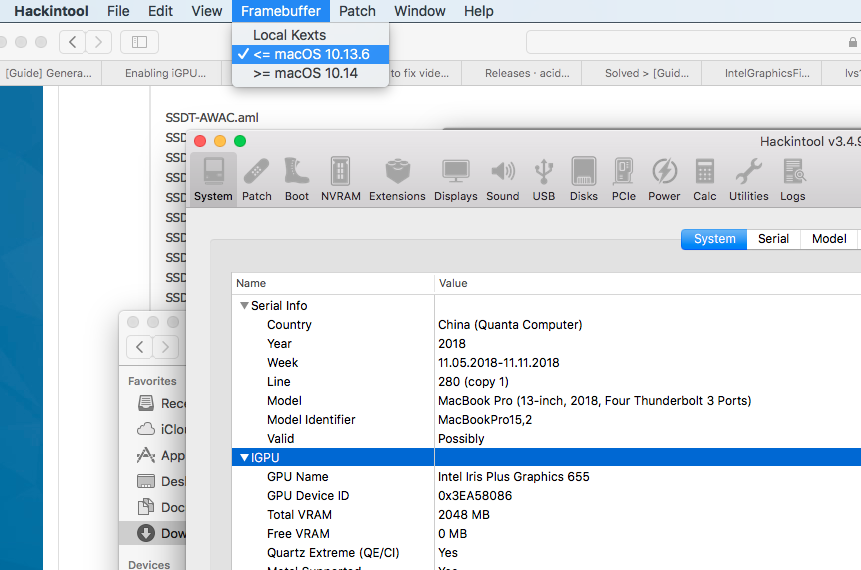Select the Total VRAM row

point(546,515)
